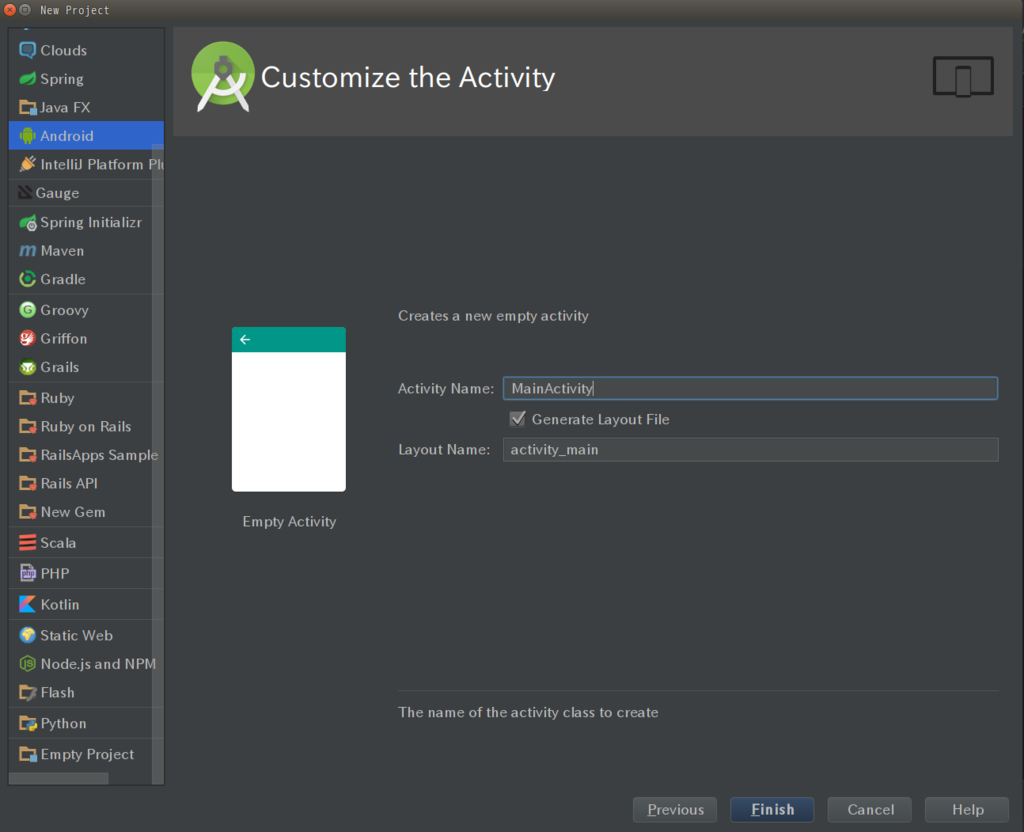Click the Python folder icon
Viewport: 1024px width, 832px height.
[x=27, y=723]
